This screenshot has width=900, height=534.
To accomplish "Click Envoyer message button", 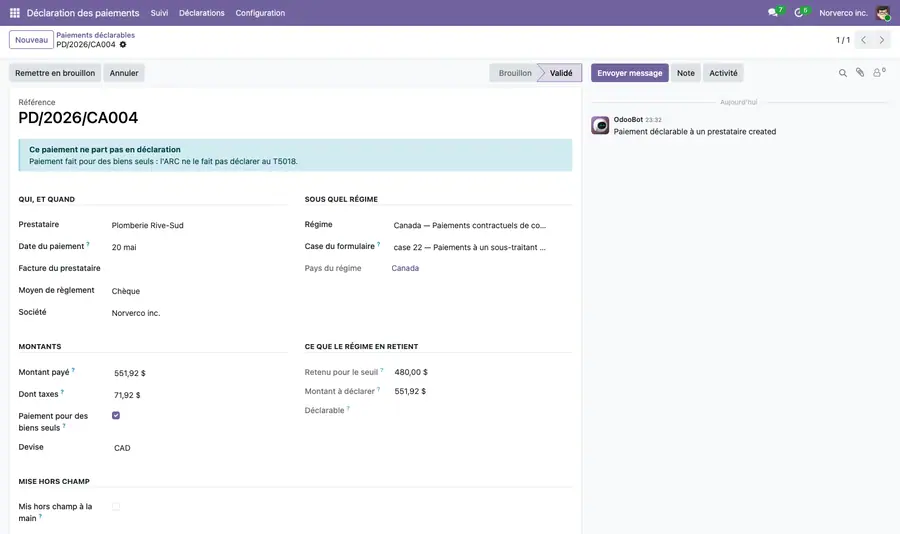I will click(x=630, y=73).
